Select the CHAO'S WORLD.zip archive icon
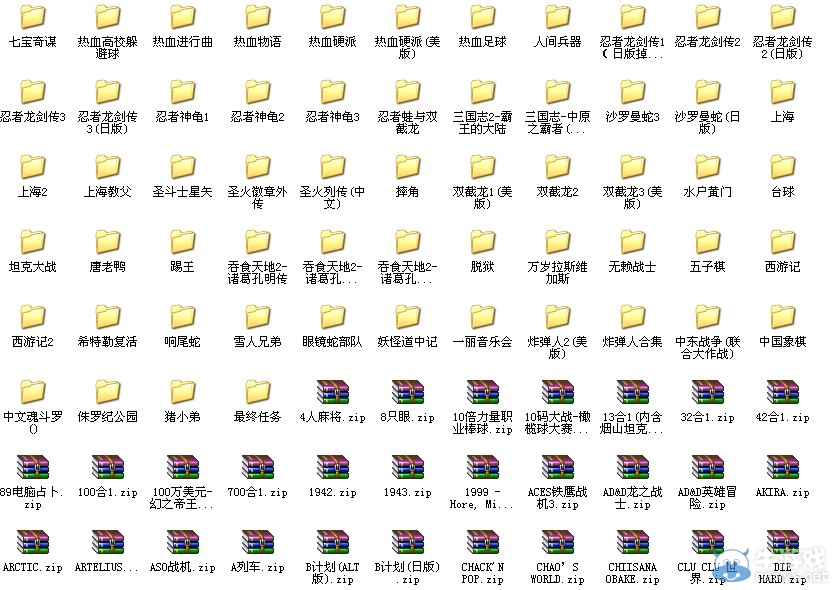This screenshot has height=590, width=836. [558, 543]
